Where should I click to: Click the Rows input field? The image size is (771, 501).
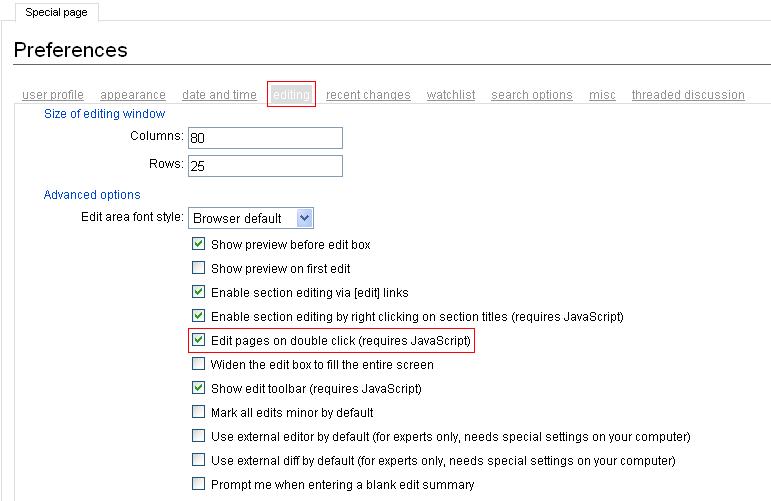(x=264, y=165)
